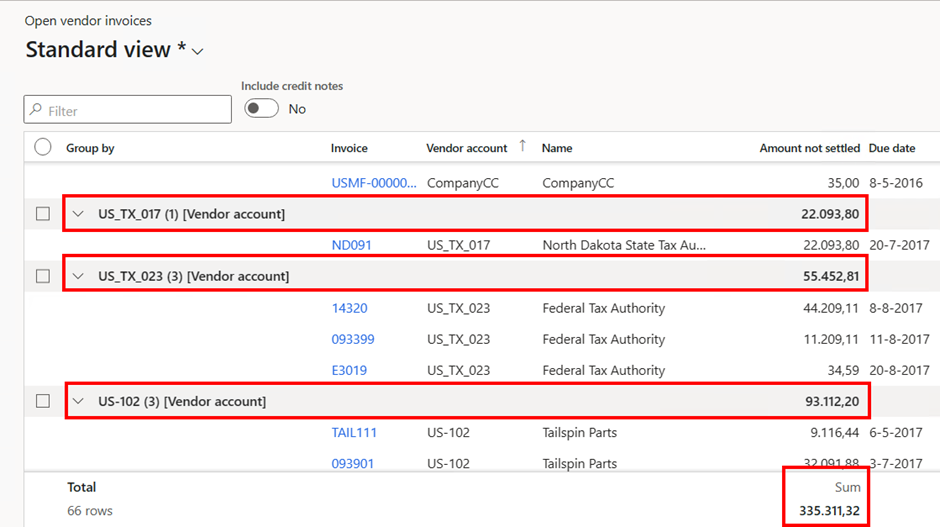Collapse the US_TX_017 group chevron
Screen dimensions: 940x527
(78, 214)
